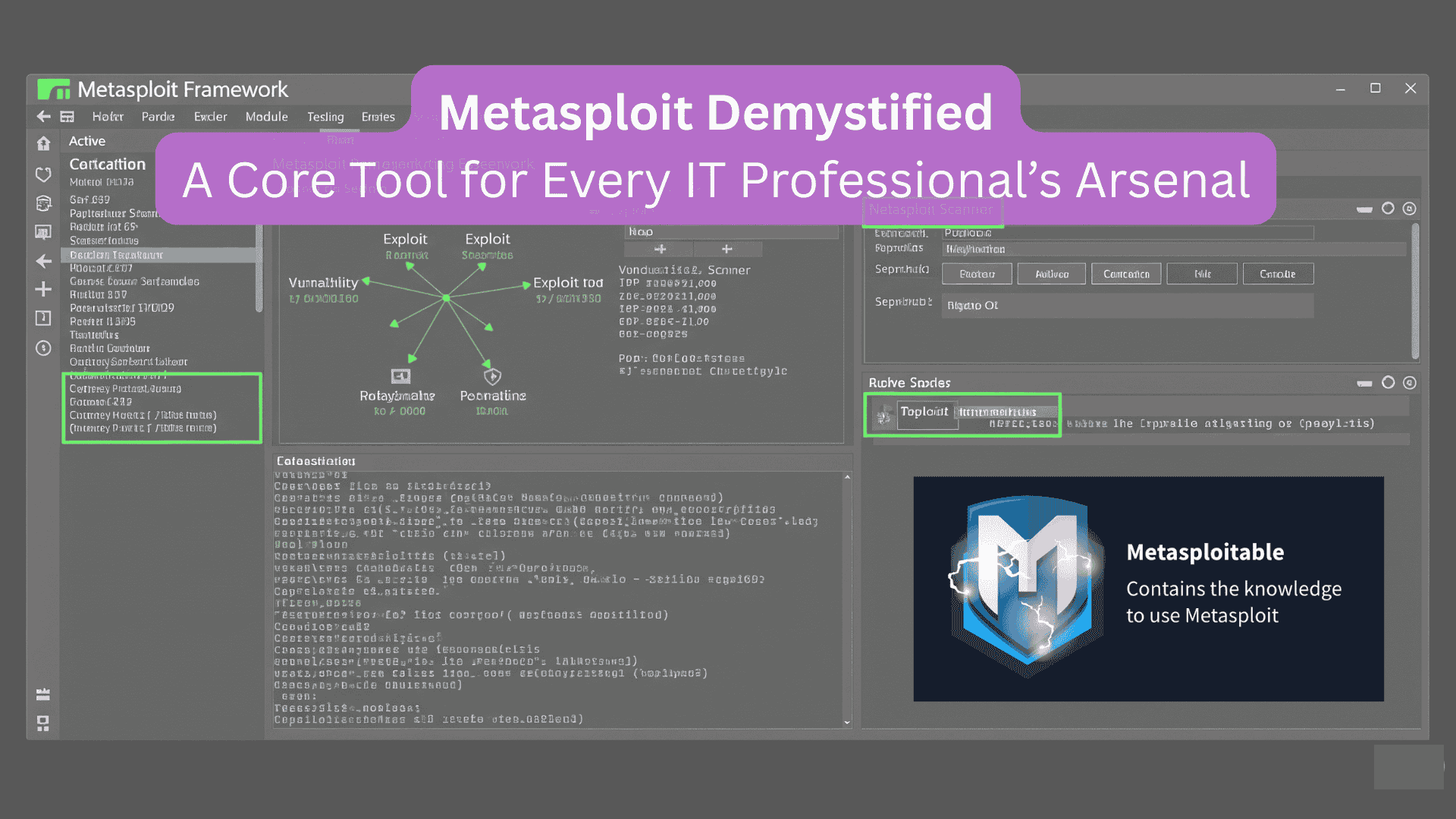
Task: Collapse the Rulve Sxdes panel with bar icon
Action: click(x=1364, y=384)
